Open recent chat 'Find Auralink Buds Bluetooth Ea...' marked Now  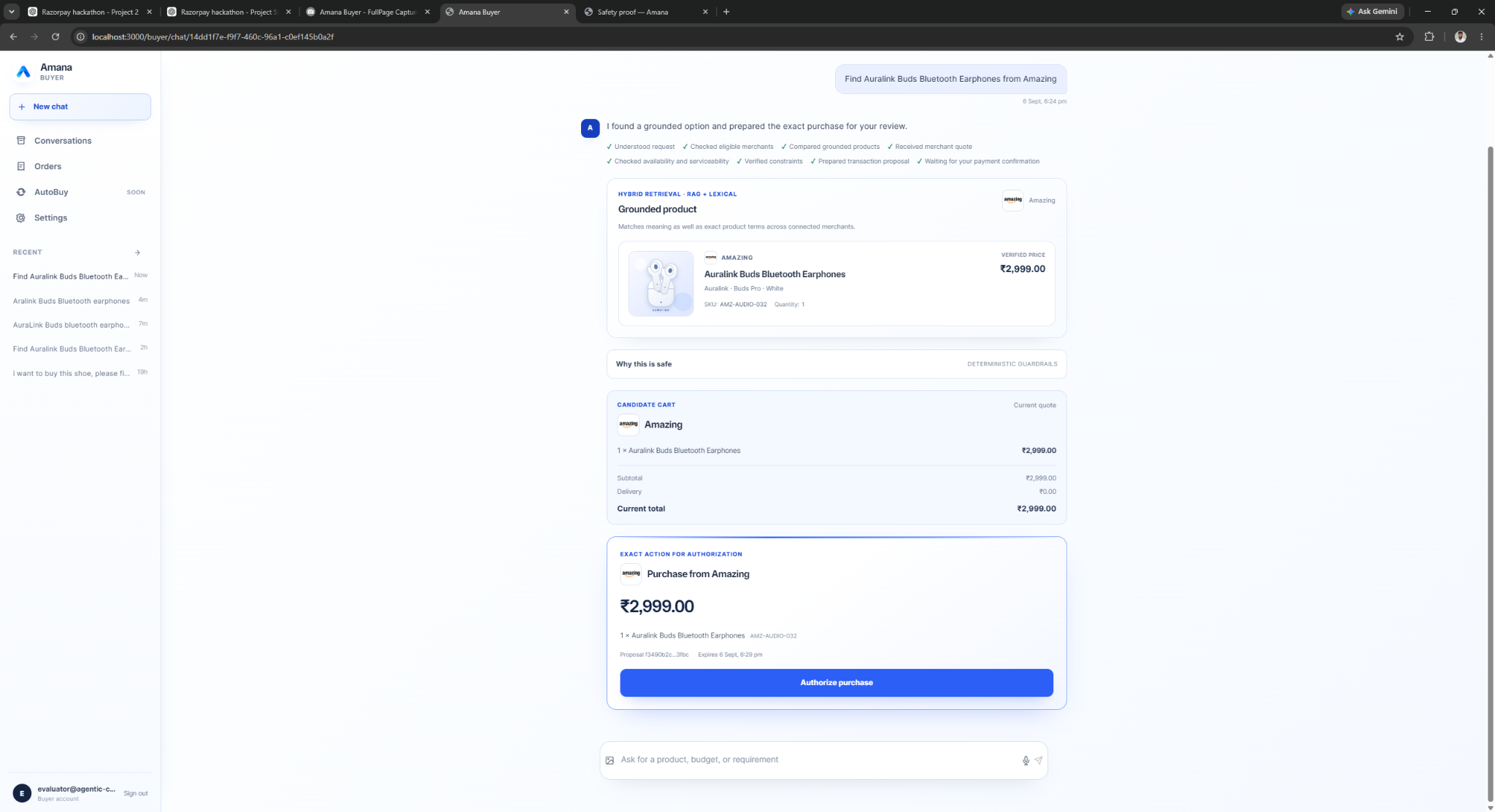point(80,276)
